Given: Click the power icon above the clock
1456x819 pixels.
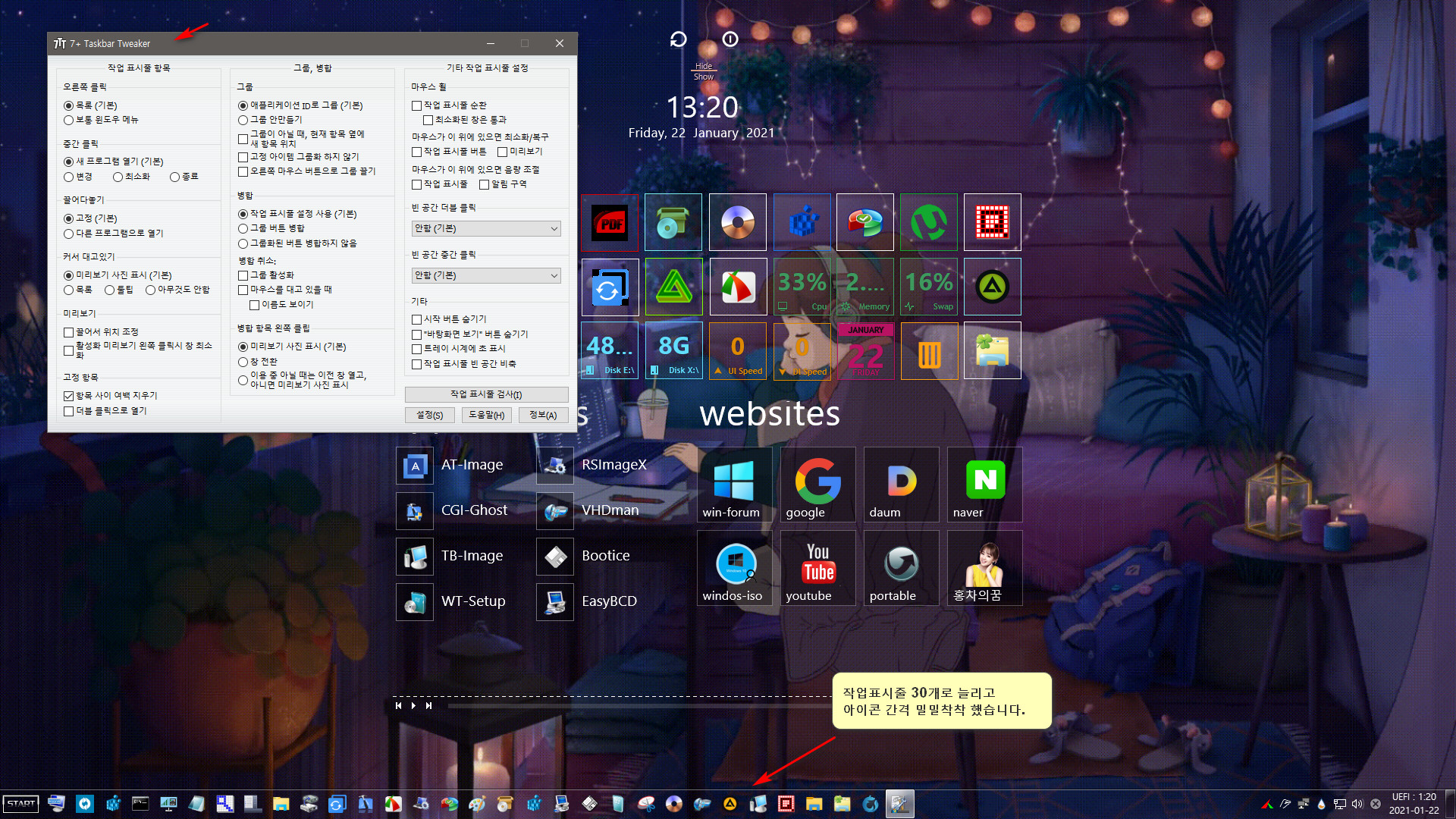Looking at the screenshot, I should point(730,39).
